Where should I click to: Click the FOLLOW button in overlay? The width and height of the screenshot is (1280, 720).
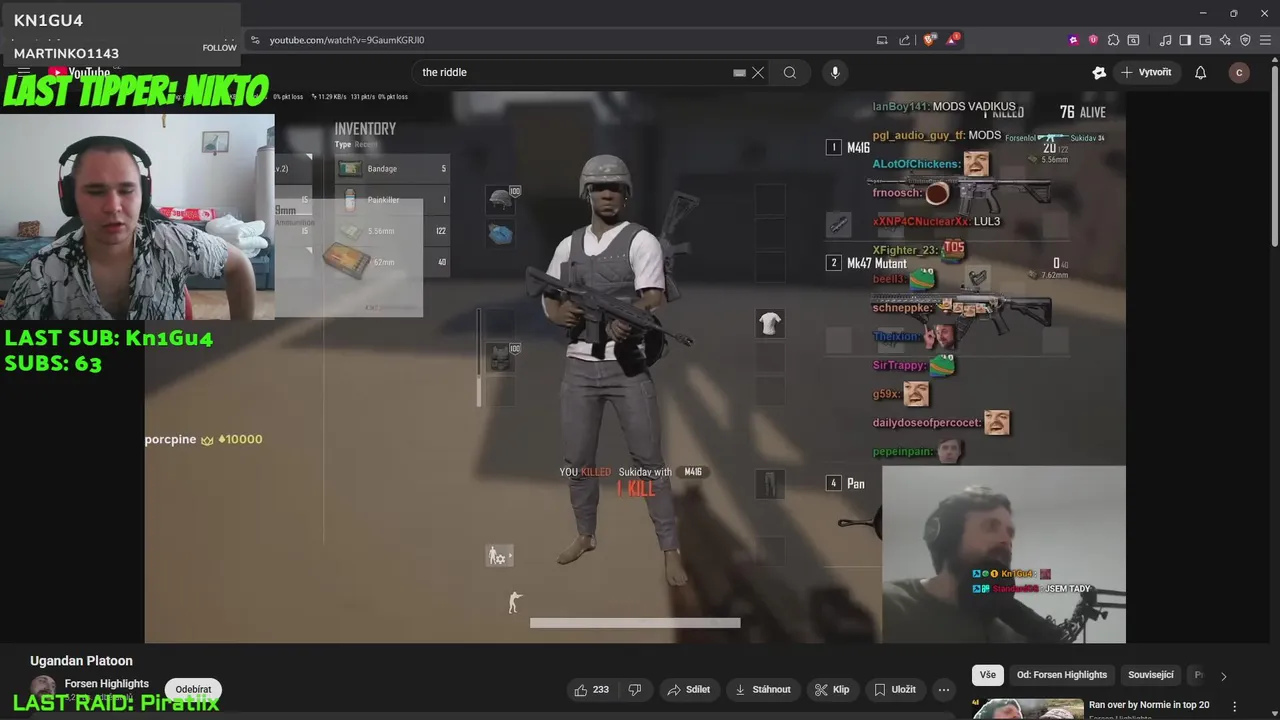[219, 48]
